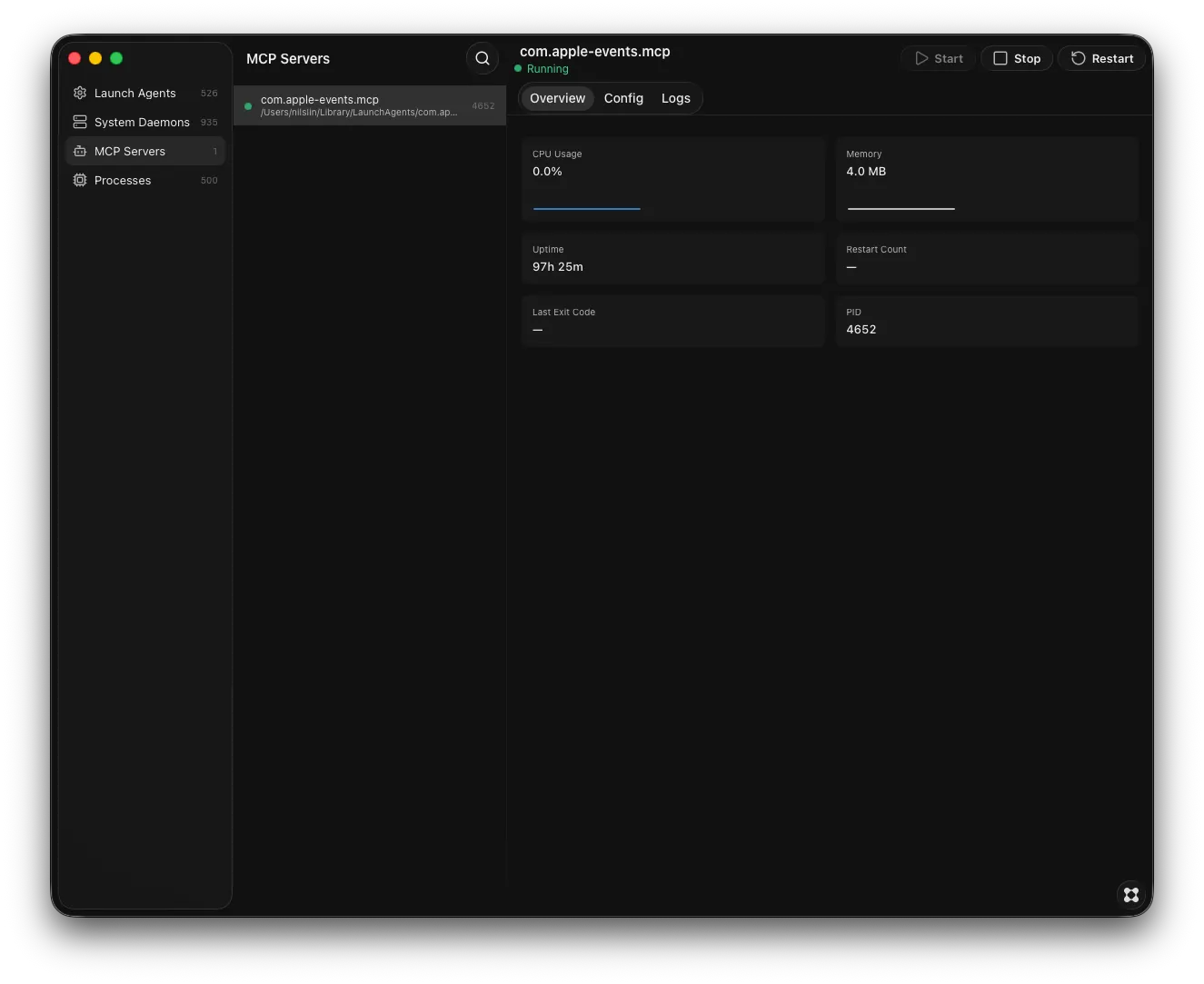Close the window with the red button
The height and width of the screenshot is (984, 1204).
click(x=75, y=58)
